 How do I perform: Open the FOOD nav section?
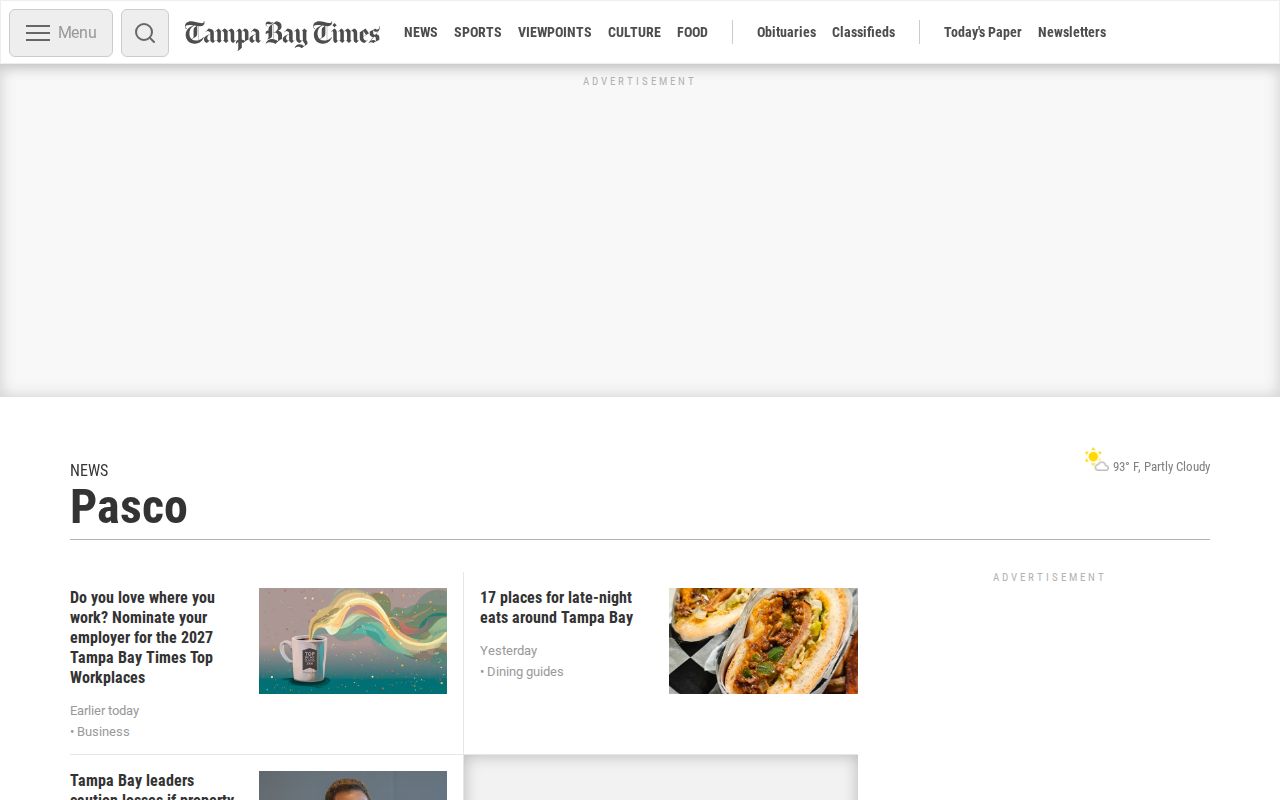coord(692,32)
